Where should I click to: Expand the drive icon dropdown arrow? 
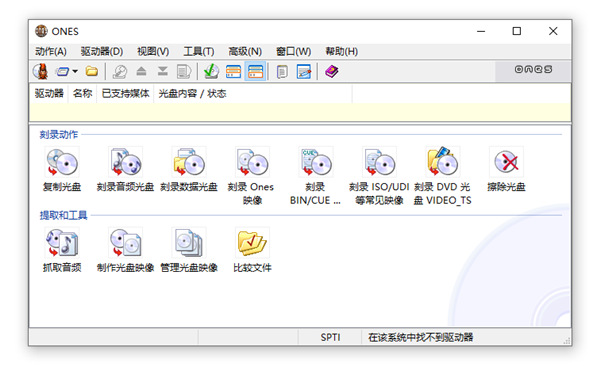click(75, 71)
